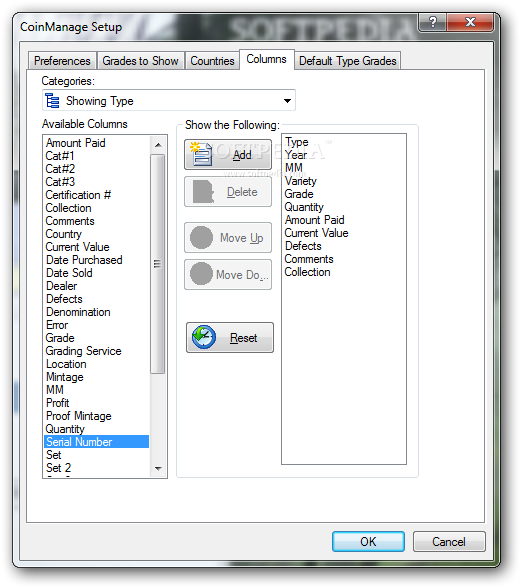Select Collection in Available Columns
This screenshot has width=521, height=588.
(x=97, y=208)
